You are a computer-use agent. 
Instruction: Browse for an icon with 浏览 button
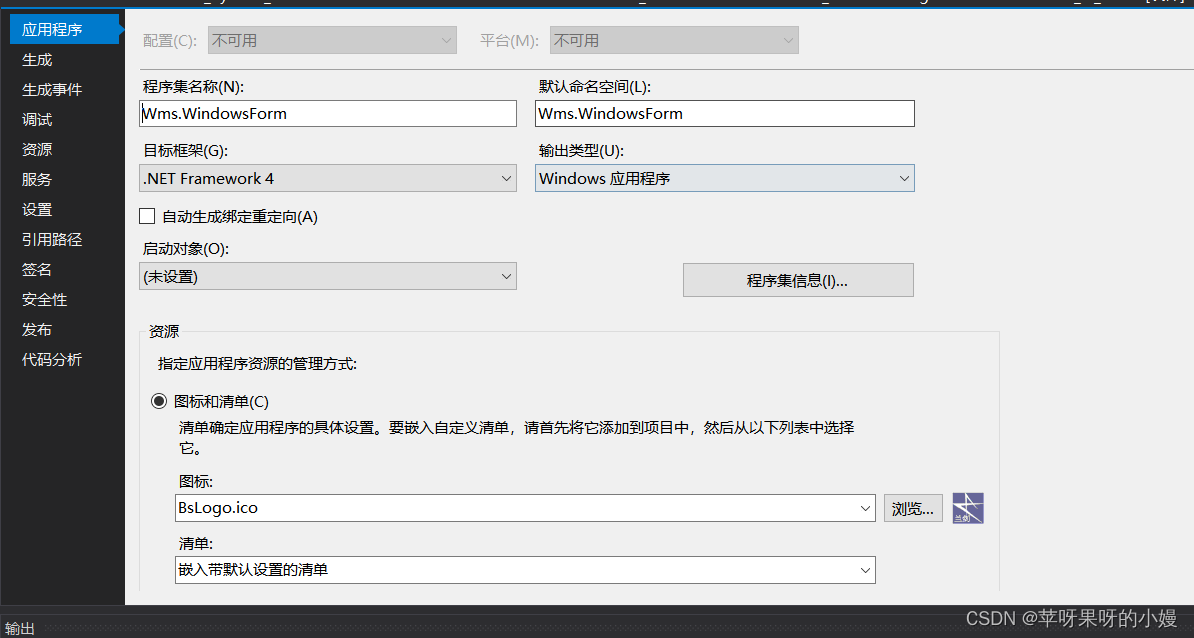click(x=913, y=508)
